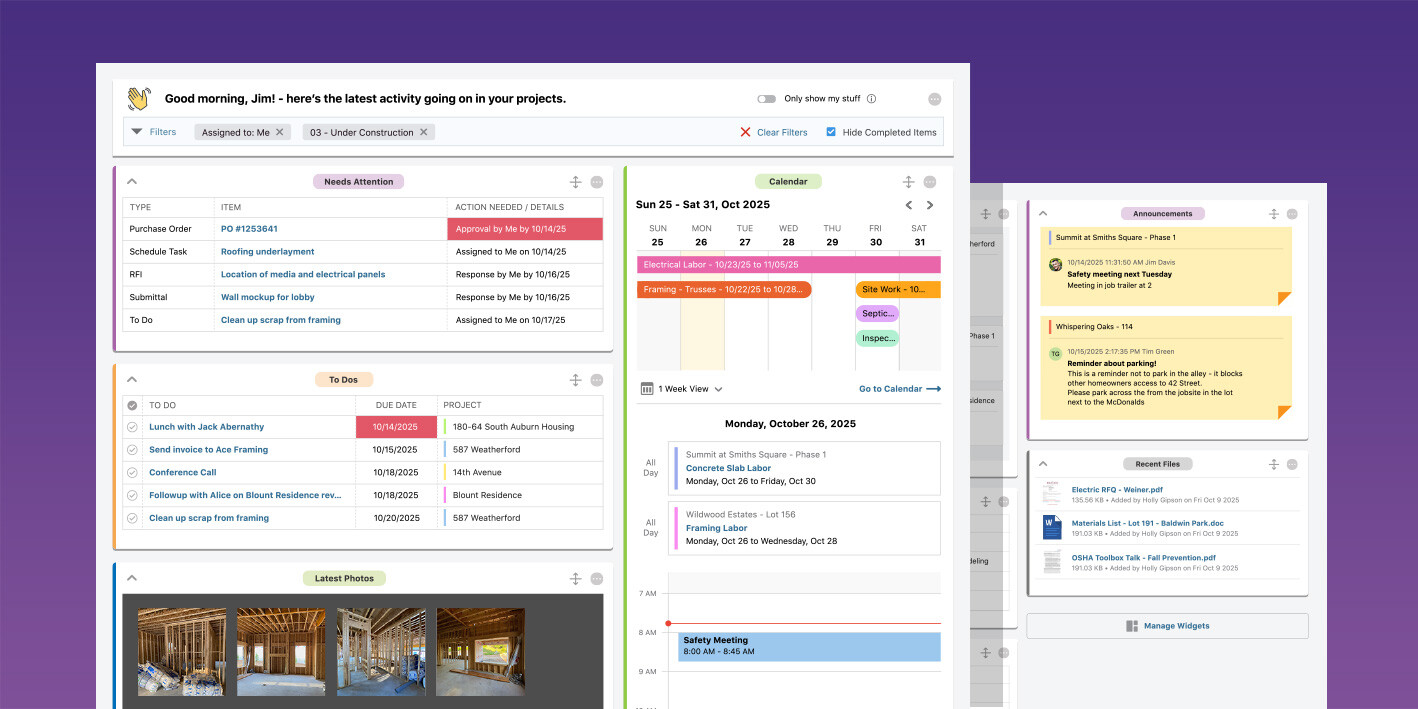Toggle the 'Only show my stuff' switch
The image size is (1418, 709).
point(766,99)
